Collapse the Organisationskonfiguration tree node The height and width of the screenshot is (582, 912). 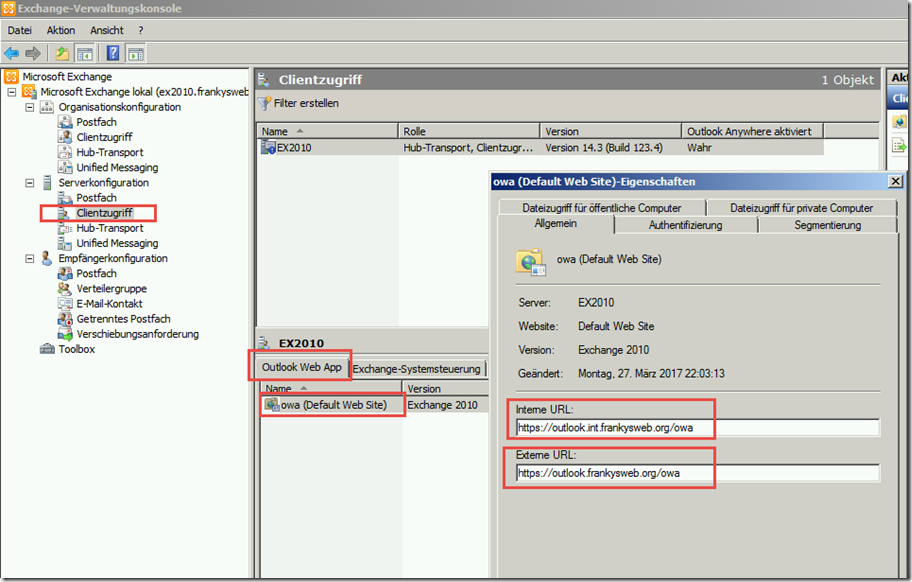30,107
